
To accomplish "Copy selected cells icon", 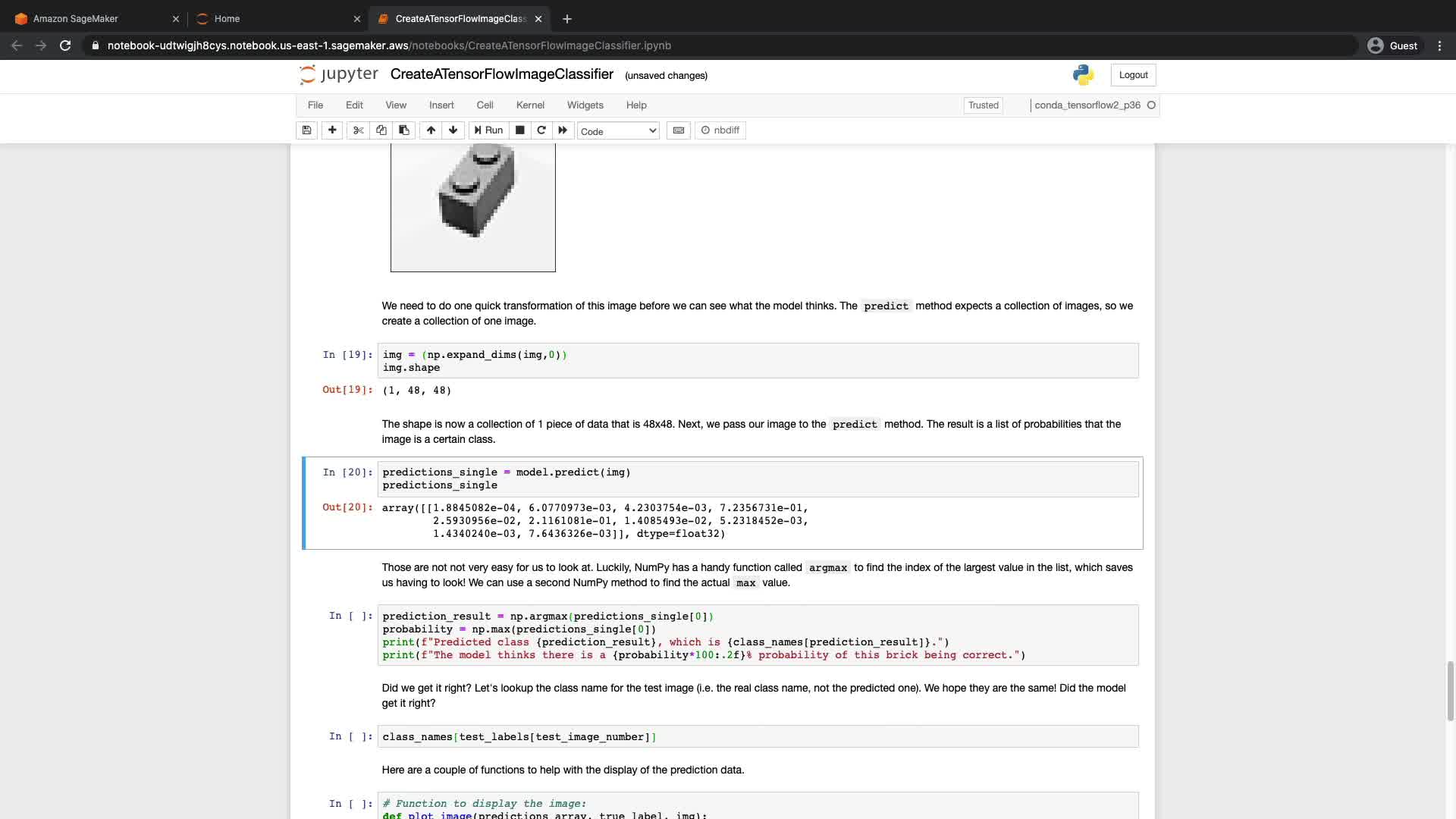I will 381,130.
